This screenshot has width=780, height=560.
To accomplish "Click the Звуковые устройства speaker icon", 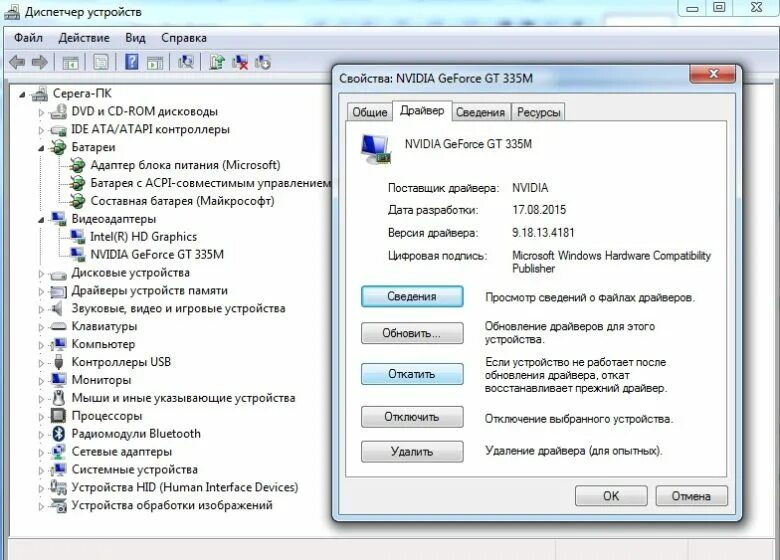I will click(57, 308).
